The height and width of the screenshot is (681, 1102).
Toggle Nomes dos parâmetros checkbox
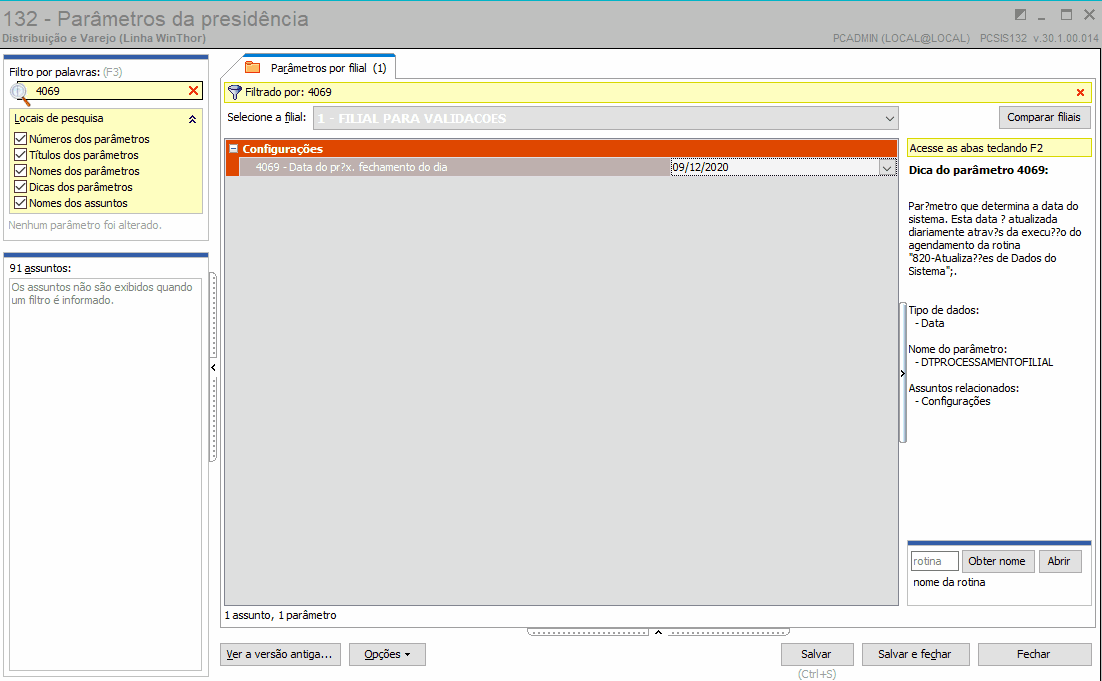20,171
